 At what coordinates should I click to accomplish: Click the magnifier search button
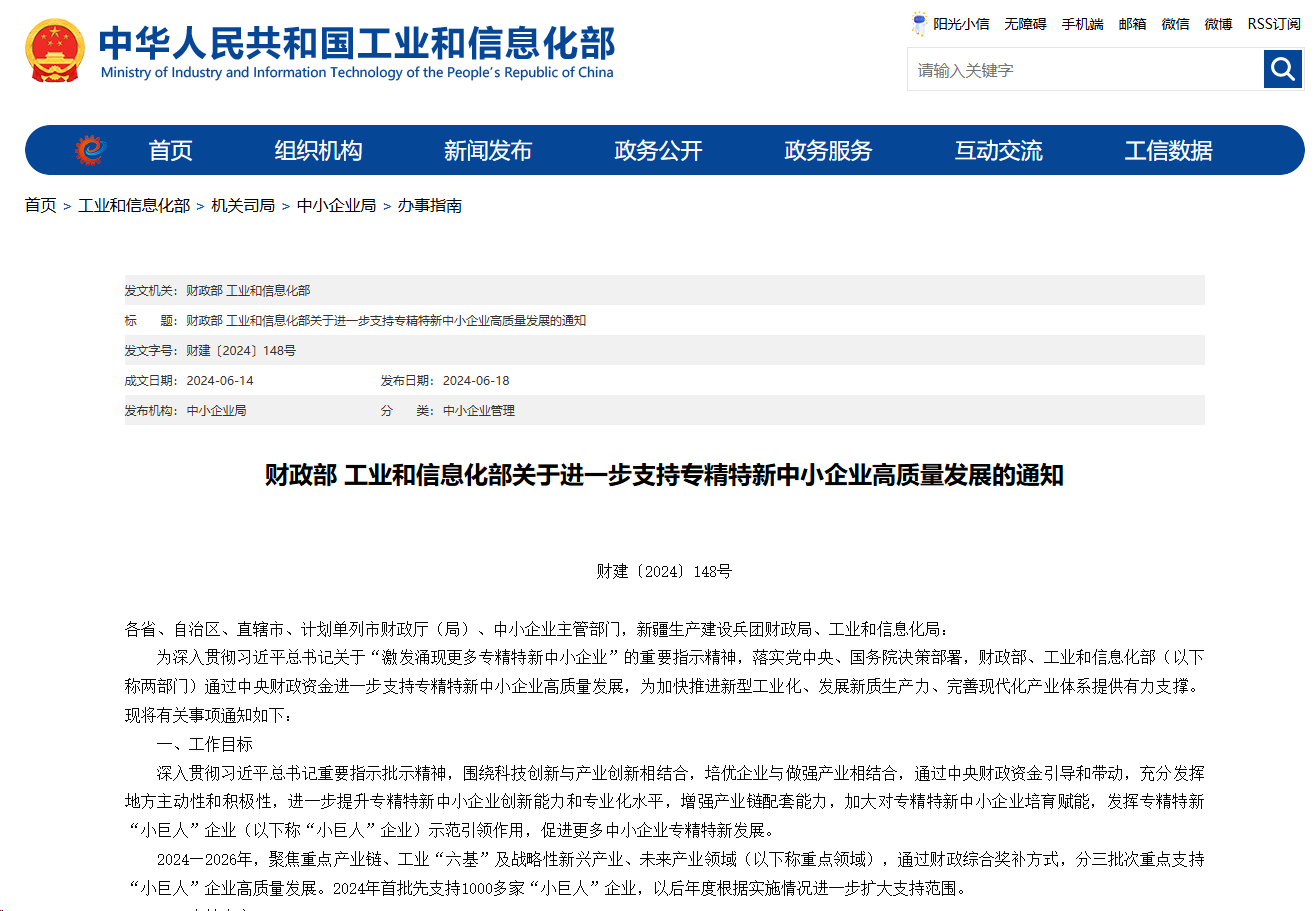click(x=1282, y=70)
